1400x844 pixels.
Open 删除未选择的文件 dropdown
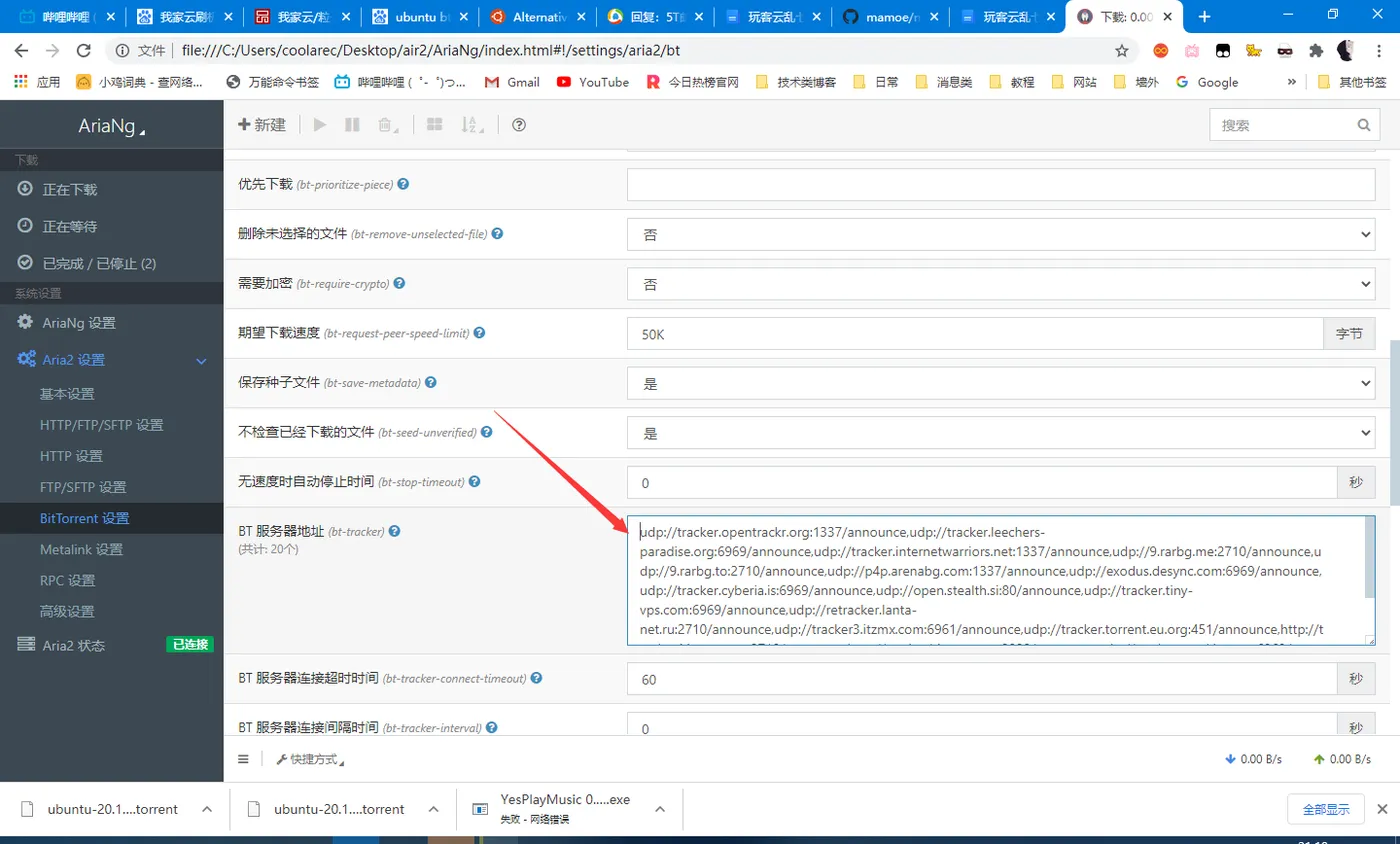click(1001, 234)
